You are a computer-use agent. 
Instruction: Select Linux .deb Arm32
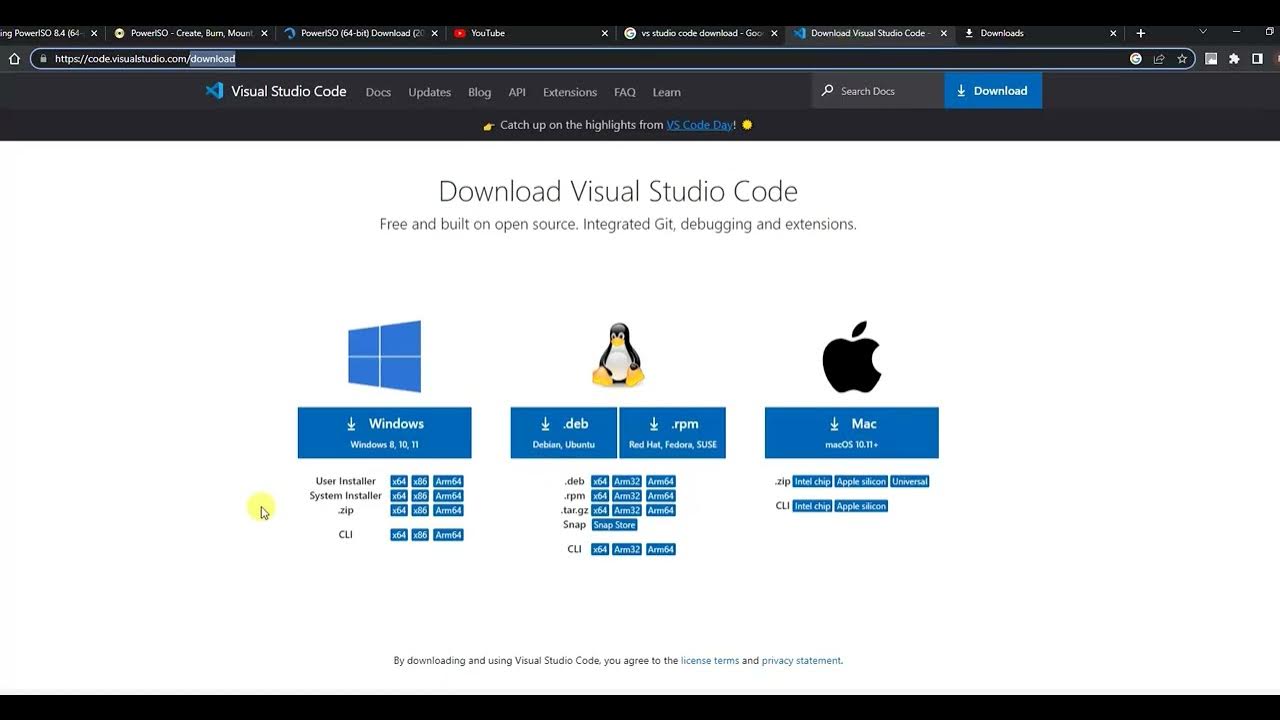627,481
